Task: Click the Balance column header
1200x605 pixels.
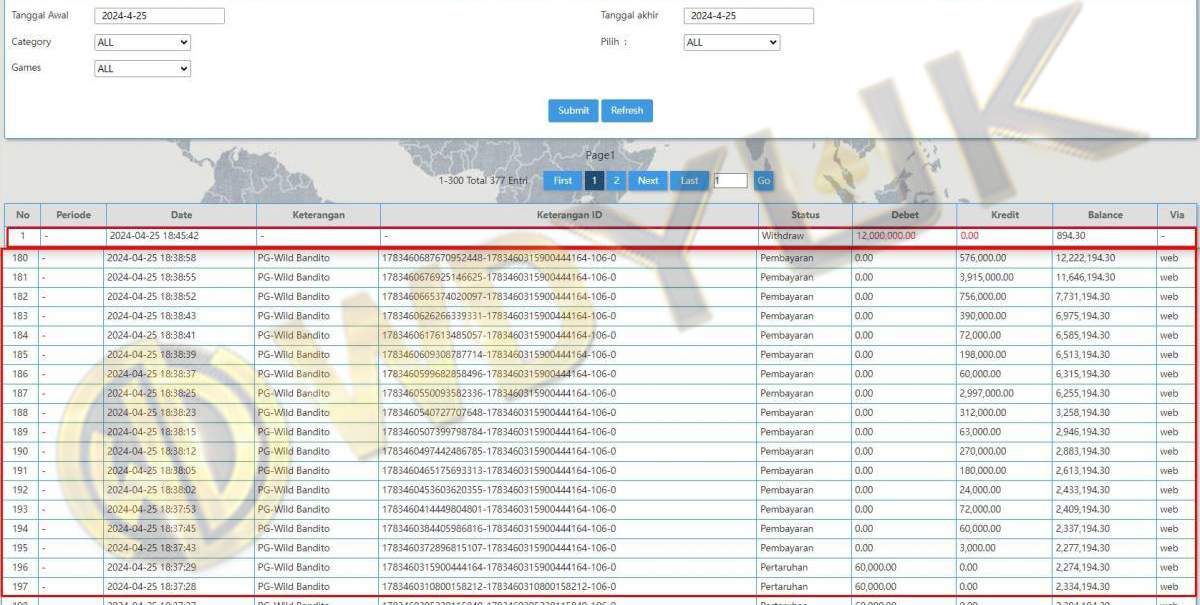Action: (1105, 215)
